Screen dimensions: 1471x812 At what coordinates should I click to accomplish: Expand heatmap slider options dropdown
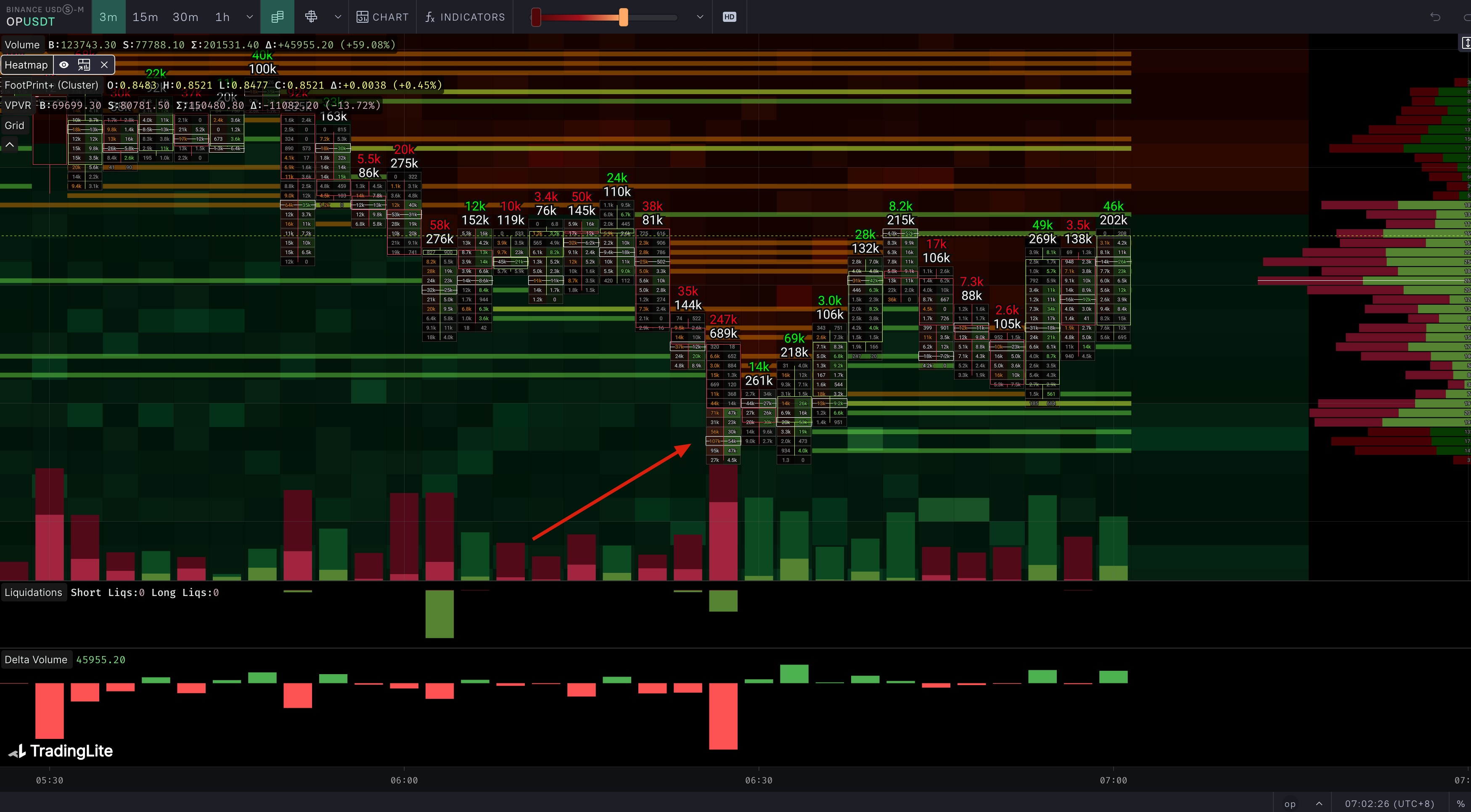tap(699, 17)
